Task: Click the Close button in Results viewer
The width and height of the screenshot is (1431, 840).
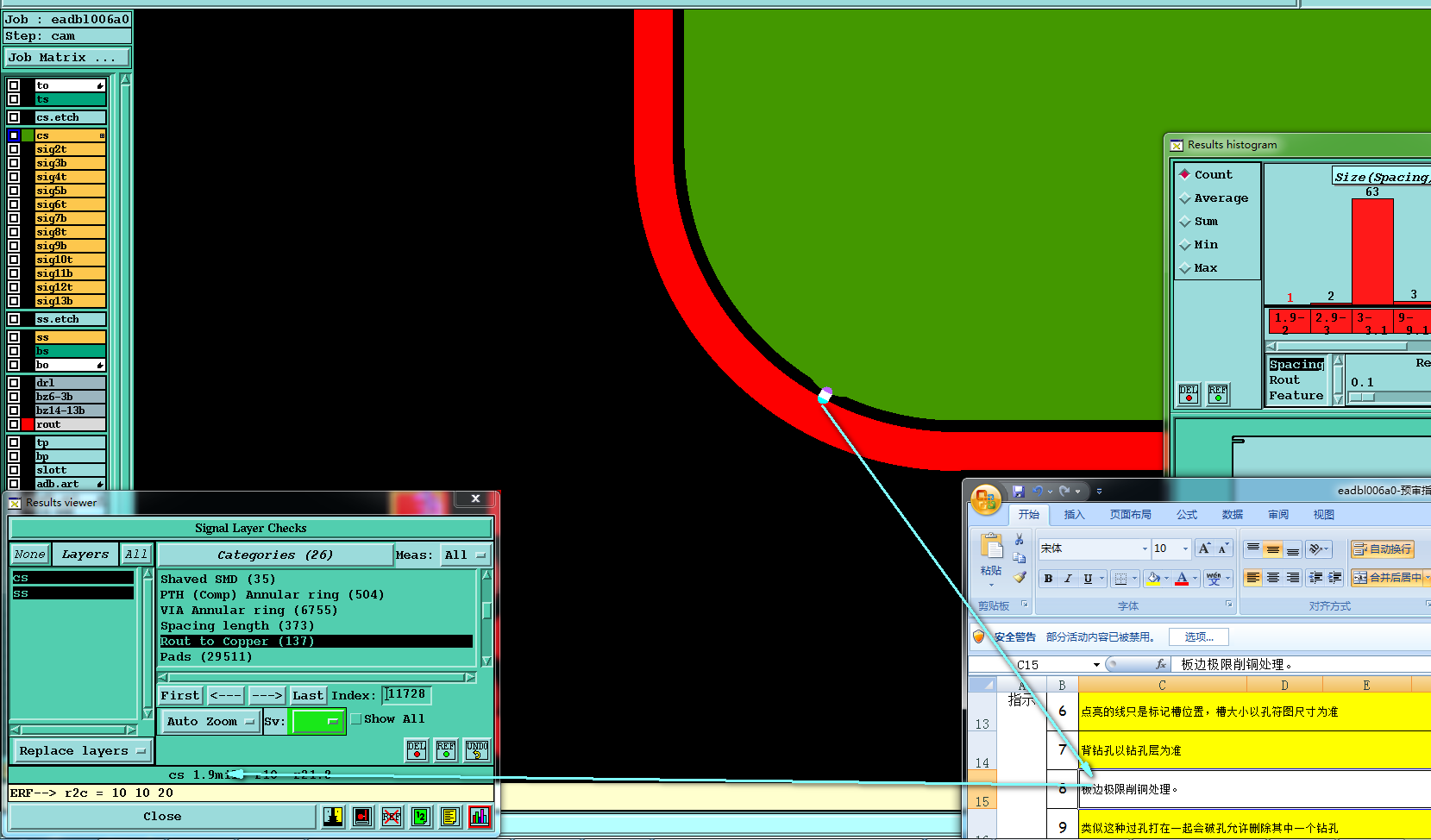Action: pyautogui.click(x=162, y=816)
